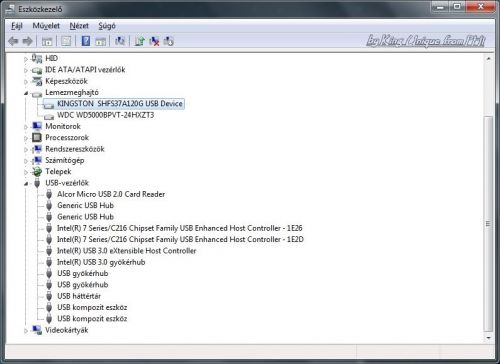Click the Forward arrow toolbar icon
The image size is (500, 364).
(x=28, y=41)
